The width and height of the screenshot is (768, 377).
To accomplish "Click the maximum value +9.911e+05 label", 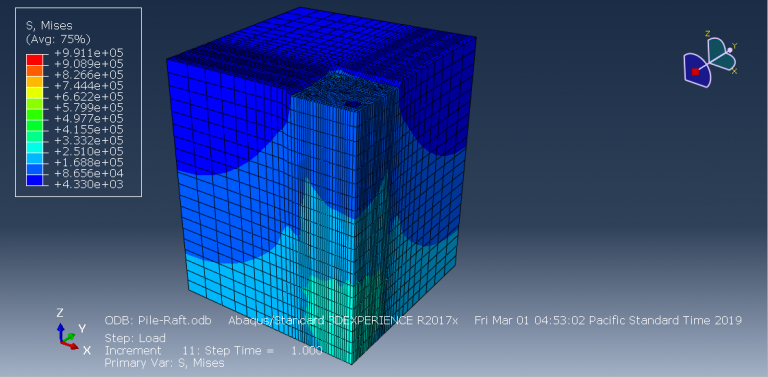I will coord(89,53).
